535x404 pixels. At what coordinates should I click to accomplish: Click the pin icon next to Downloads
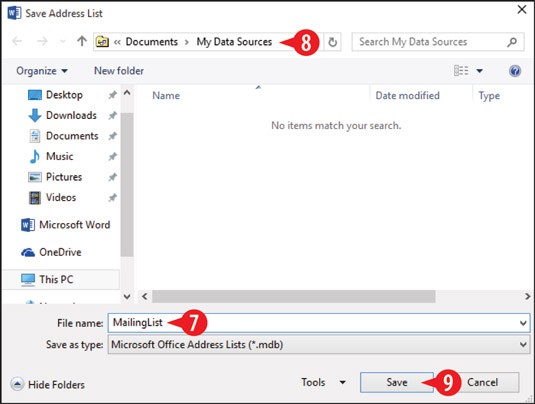[113, 115]
